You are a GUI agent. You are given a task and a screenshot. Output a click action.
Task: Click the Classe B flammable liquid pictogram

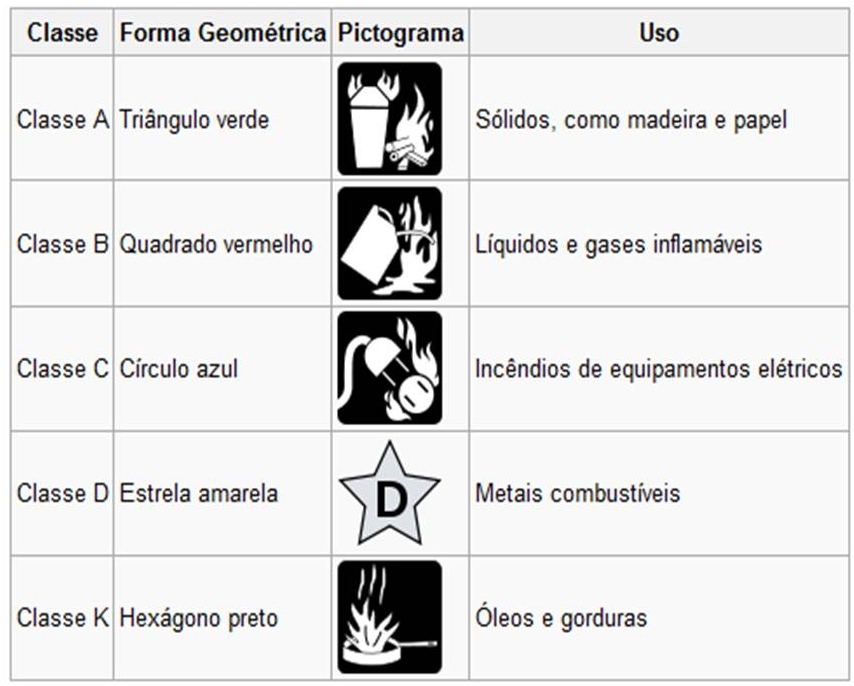(x=389, y=243)
